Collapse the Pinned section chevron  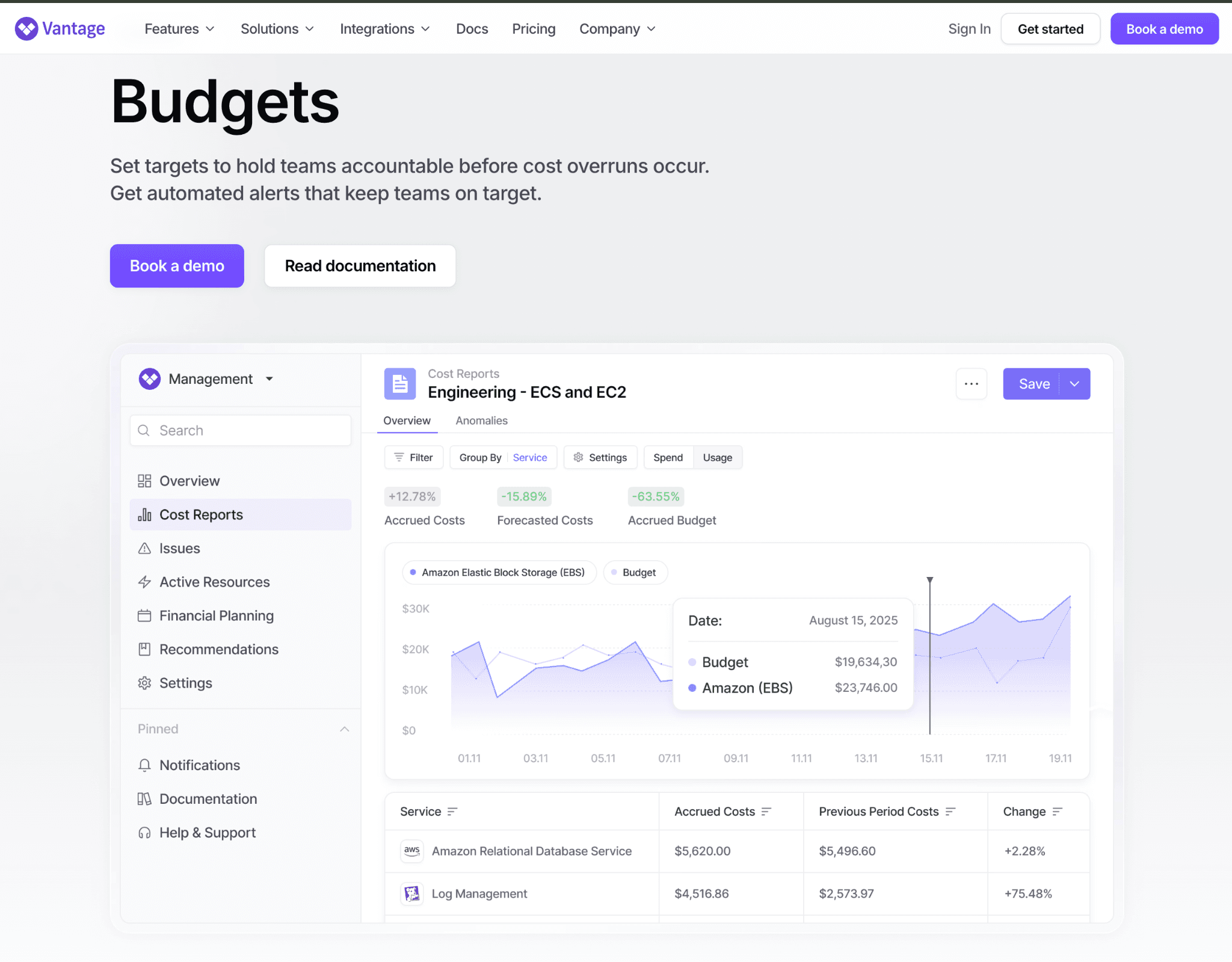point(345,729)
